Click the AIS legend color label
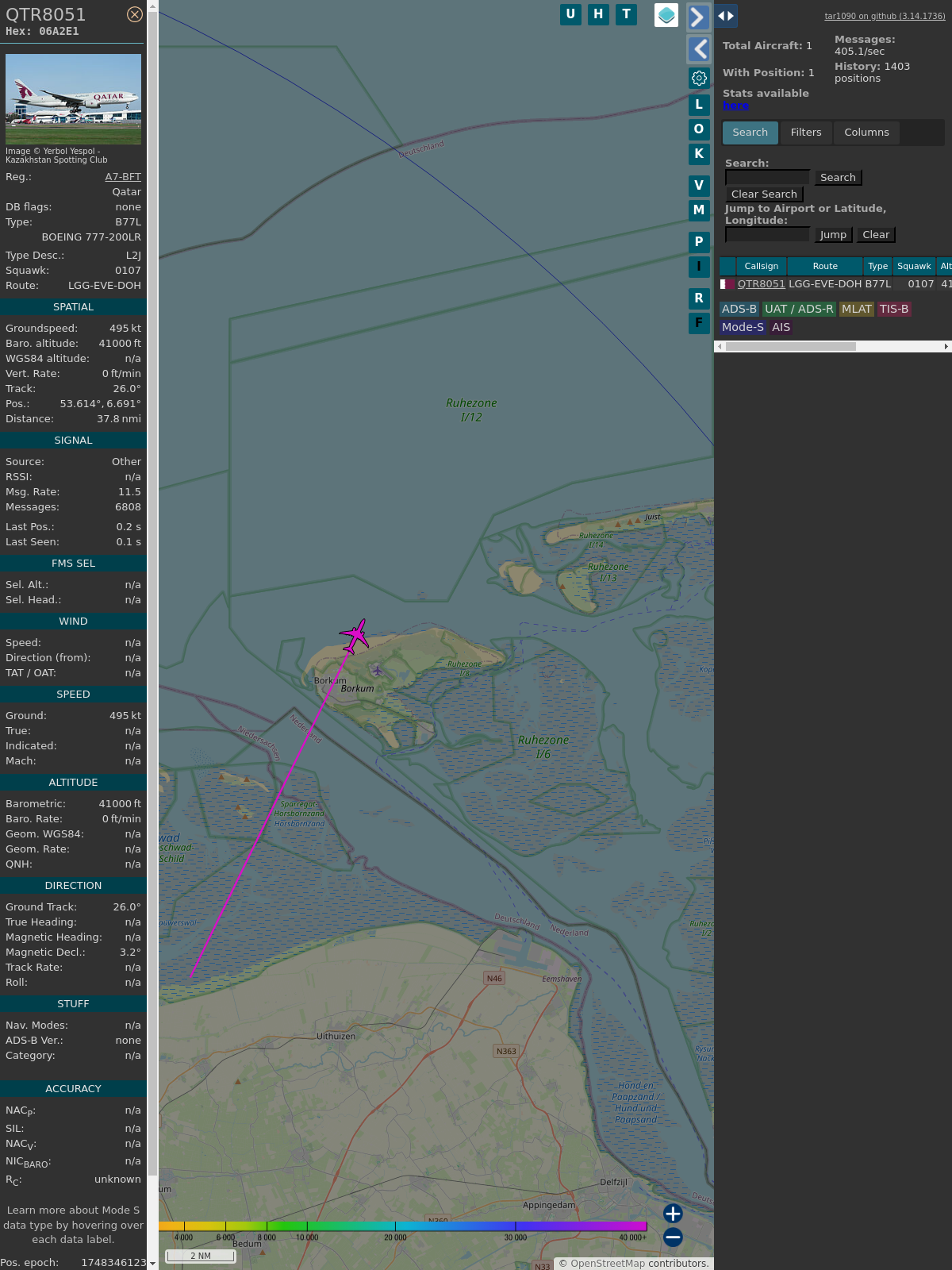The height and width of the screenshot is (1270, 952). (x=781, y=327)
